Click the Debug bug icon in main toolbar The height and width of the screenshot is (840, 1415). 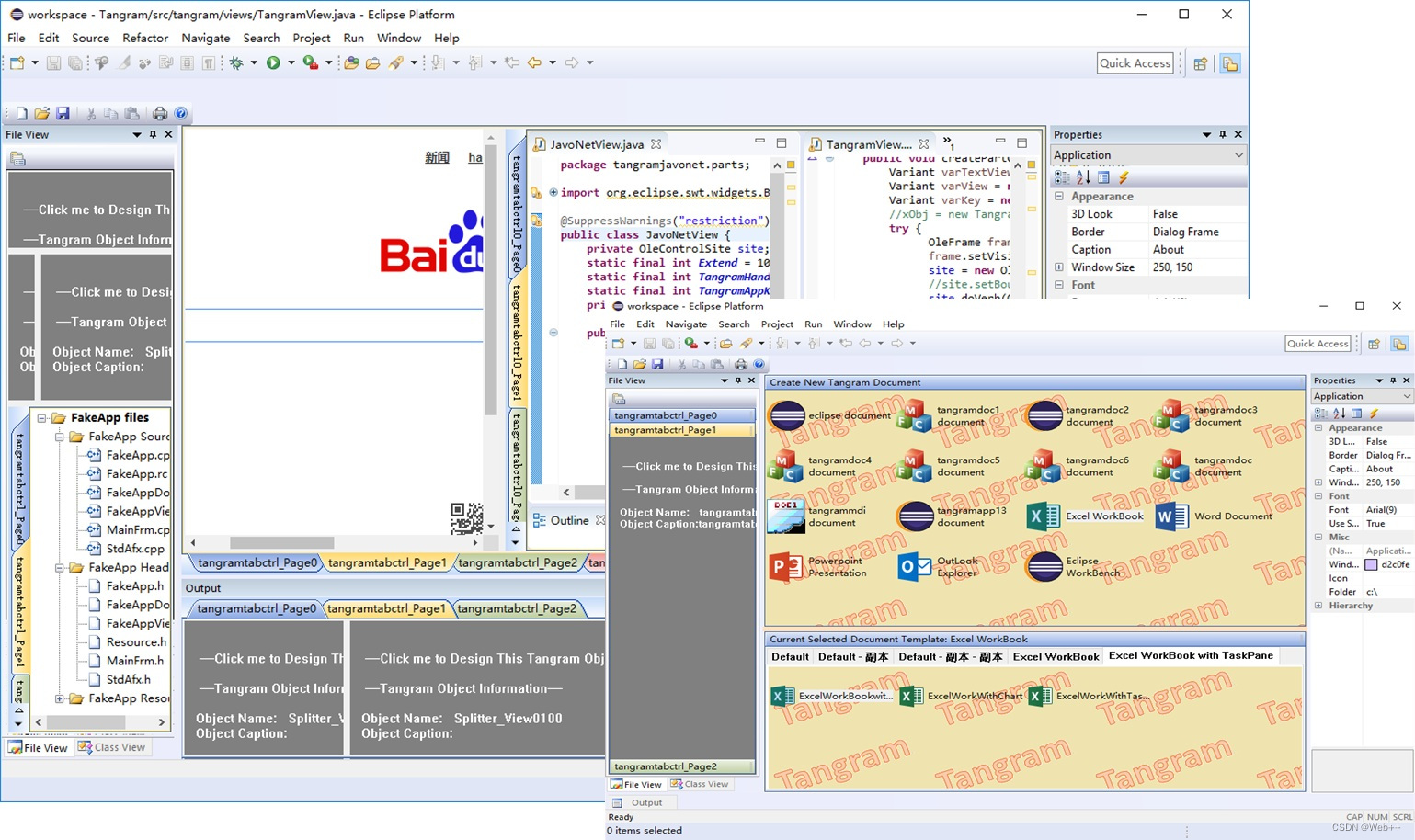tap(236, 62)
